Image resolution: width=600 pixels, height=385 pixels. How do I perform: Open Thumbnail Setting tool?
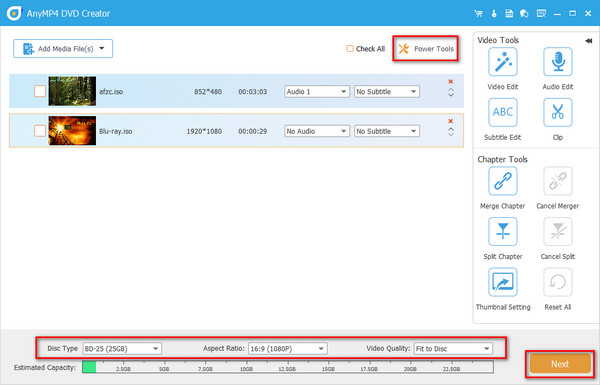(502, 282)
